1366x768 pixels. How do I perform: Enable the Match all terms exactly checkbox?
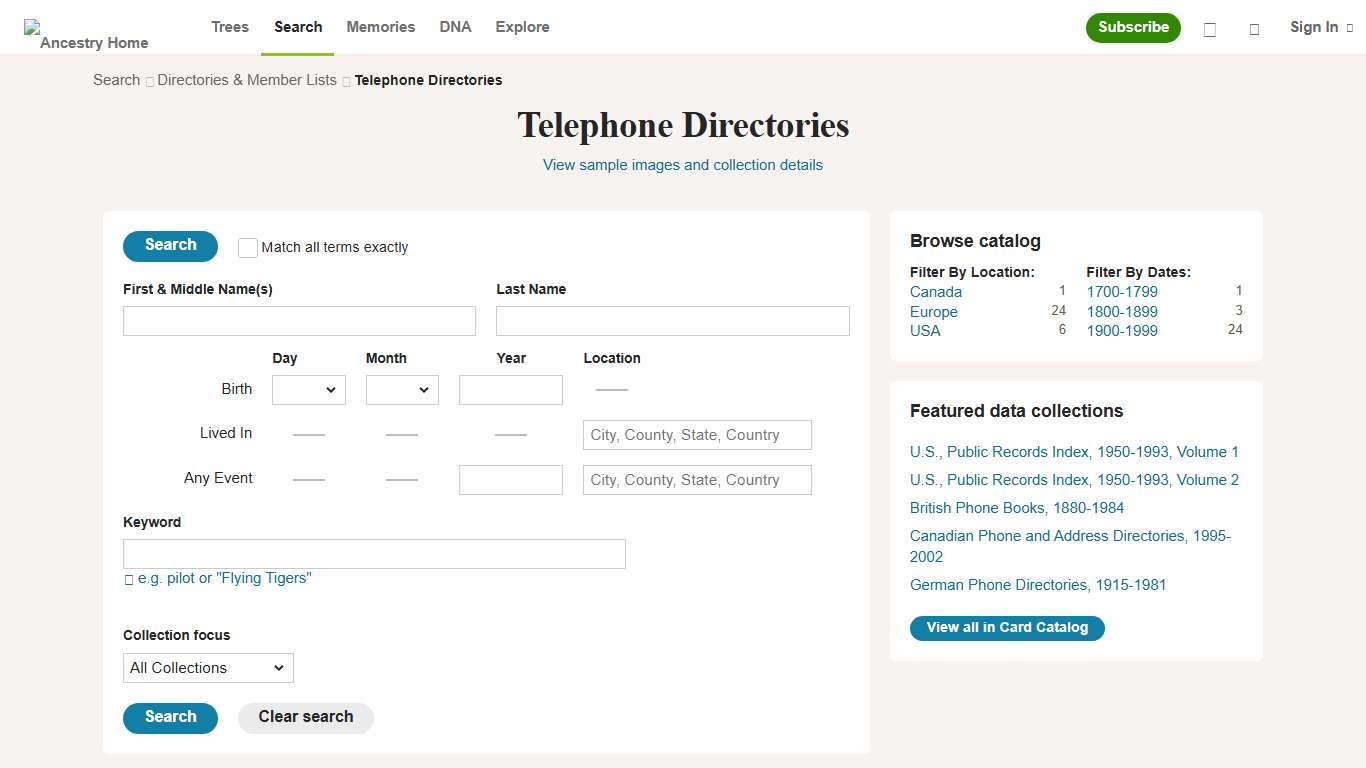tap(247, 247)
